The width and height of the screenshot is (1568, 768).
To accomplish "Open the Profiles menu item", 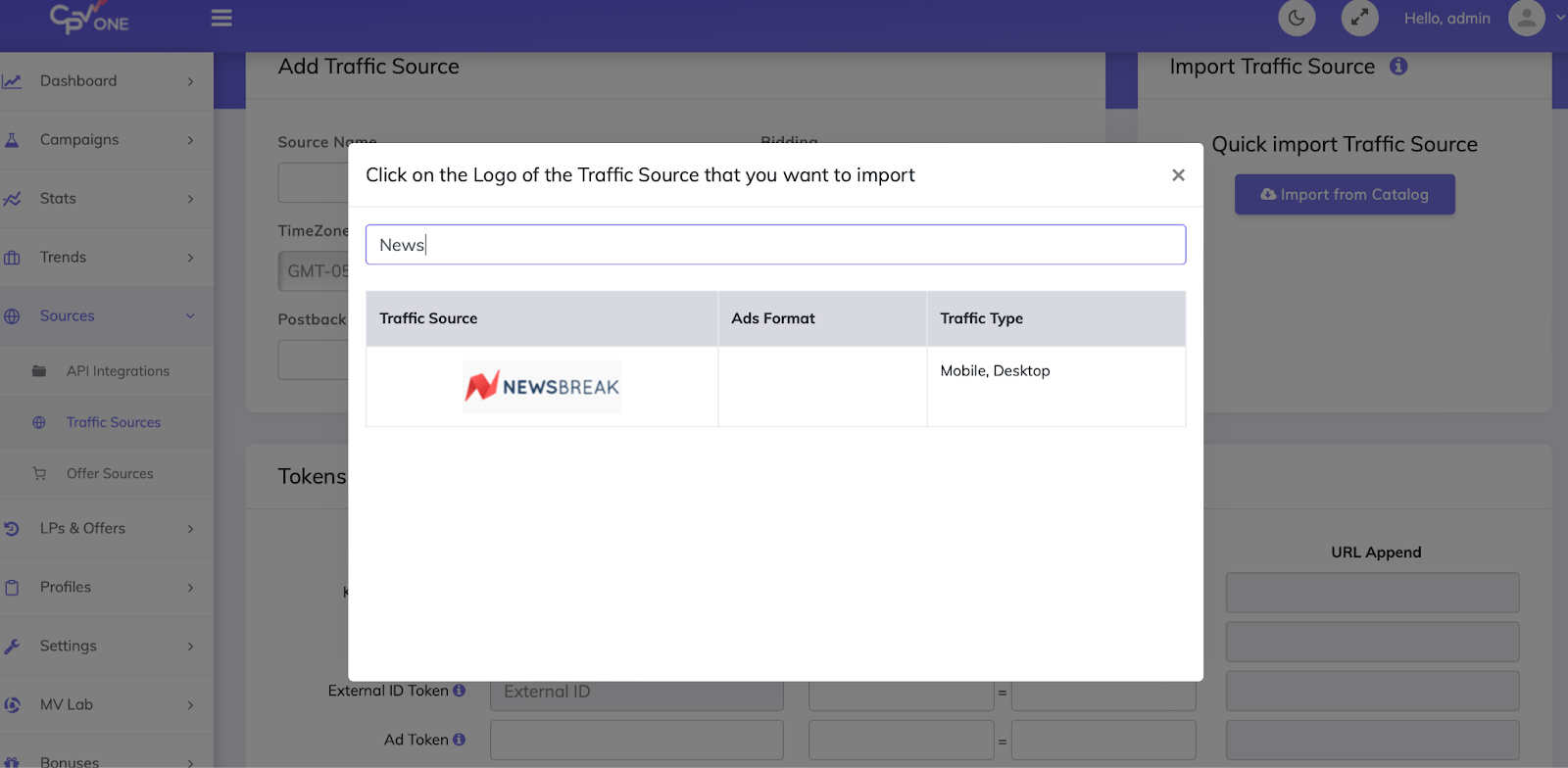I will coord(107,588).
